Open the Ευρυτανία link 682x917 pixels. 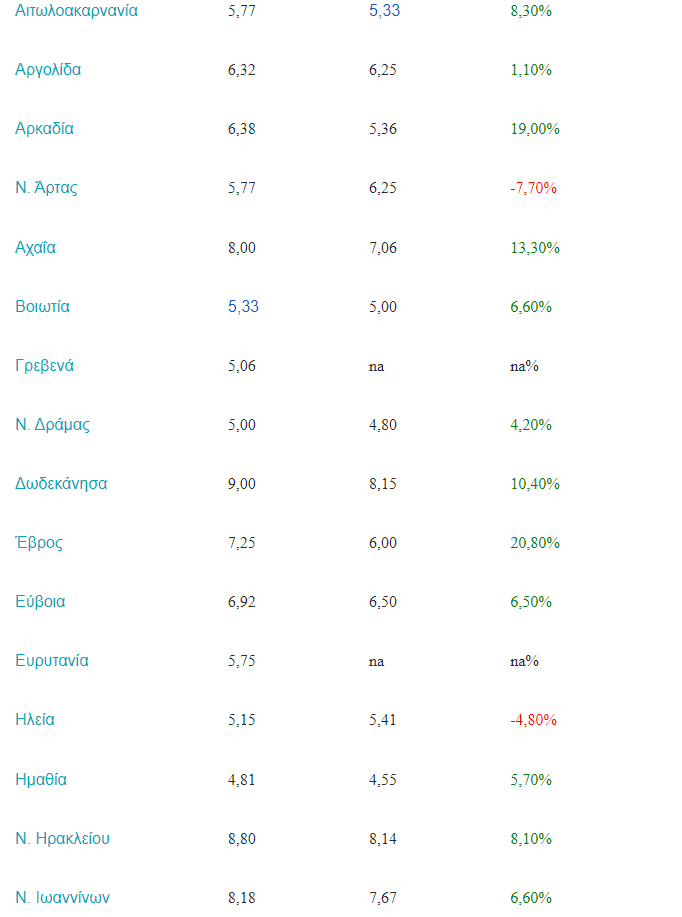pos(52,661)
